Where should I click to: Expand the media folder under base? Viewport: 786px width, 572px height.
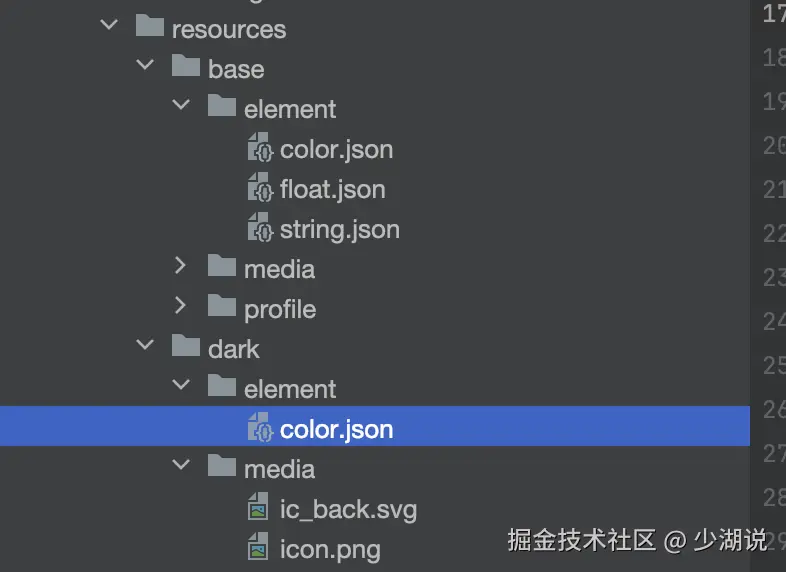coord(181,266)
